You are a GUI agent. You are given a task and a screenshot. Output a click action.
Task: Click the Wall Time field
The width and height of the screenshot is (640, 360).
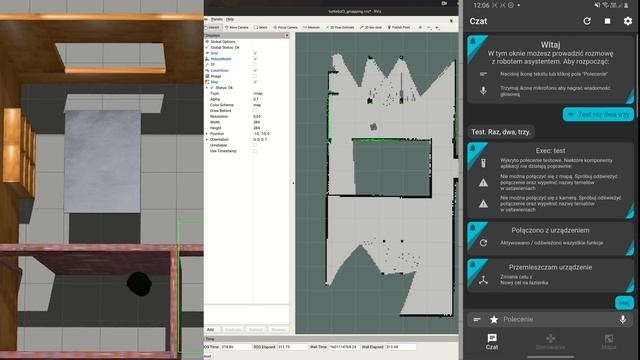pos(344,347)
